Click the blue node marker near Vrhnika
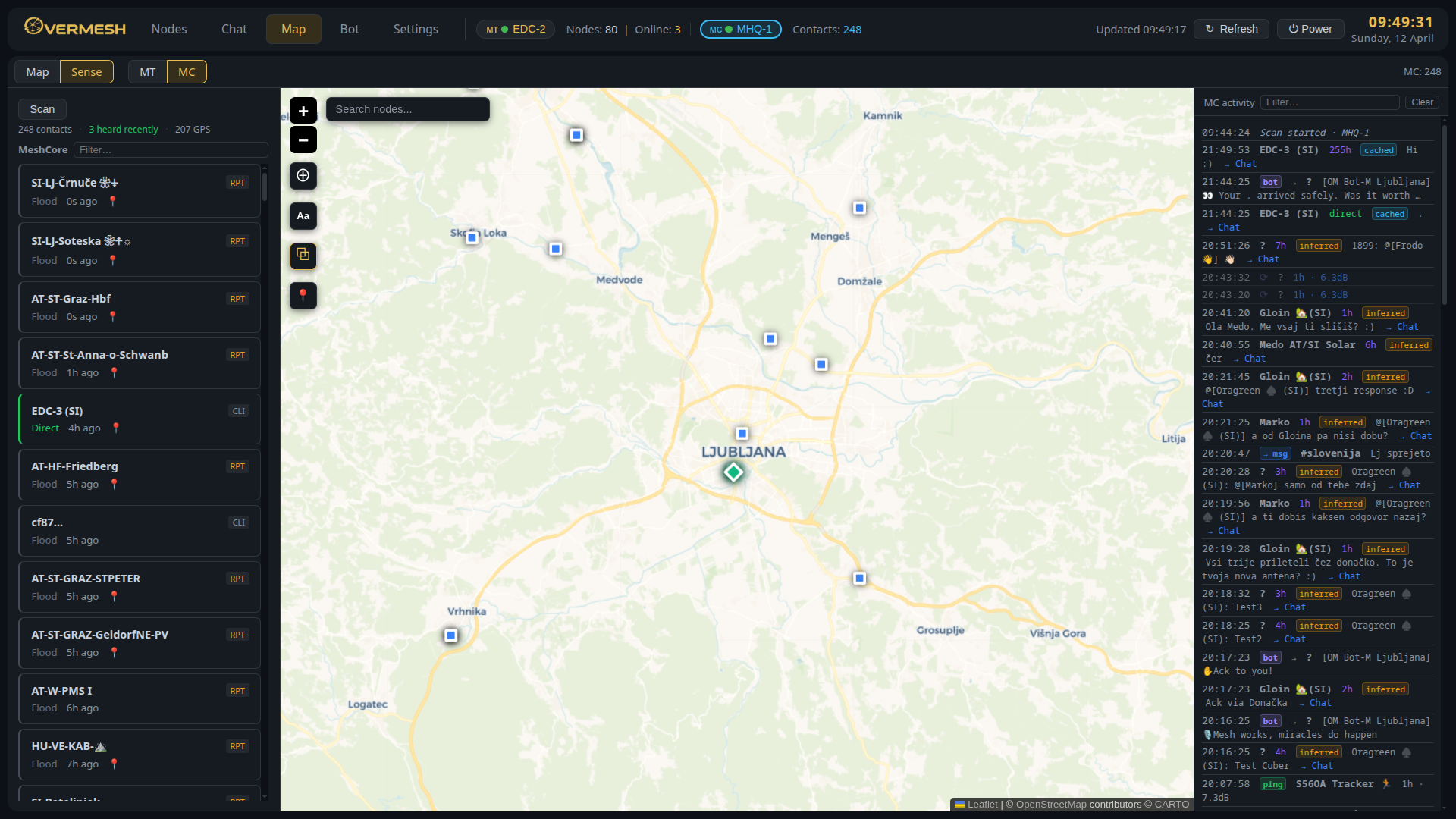 coord(451,635)
